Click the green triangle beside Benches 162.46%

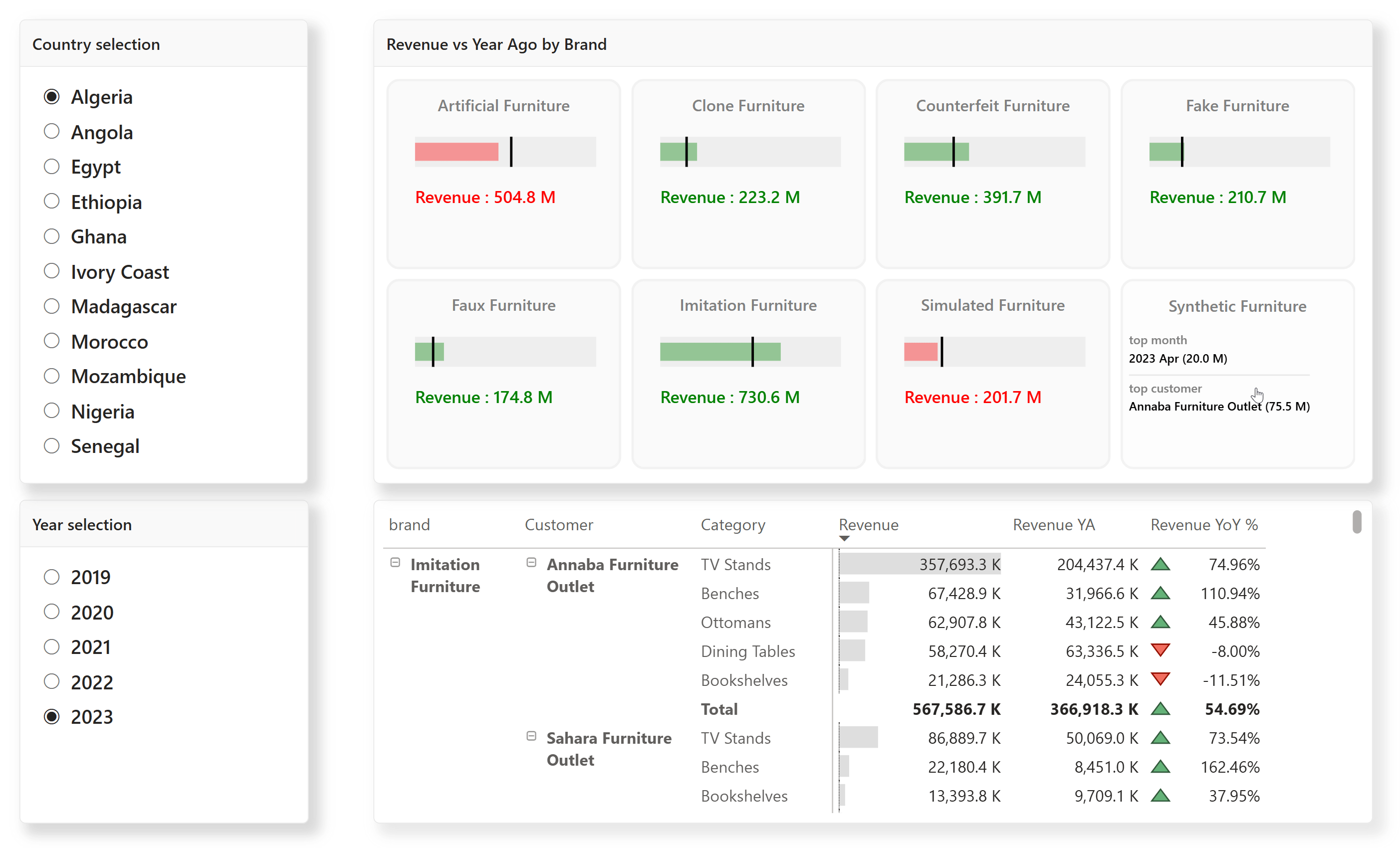pos(1162,767)
